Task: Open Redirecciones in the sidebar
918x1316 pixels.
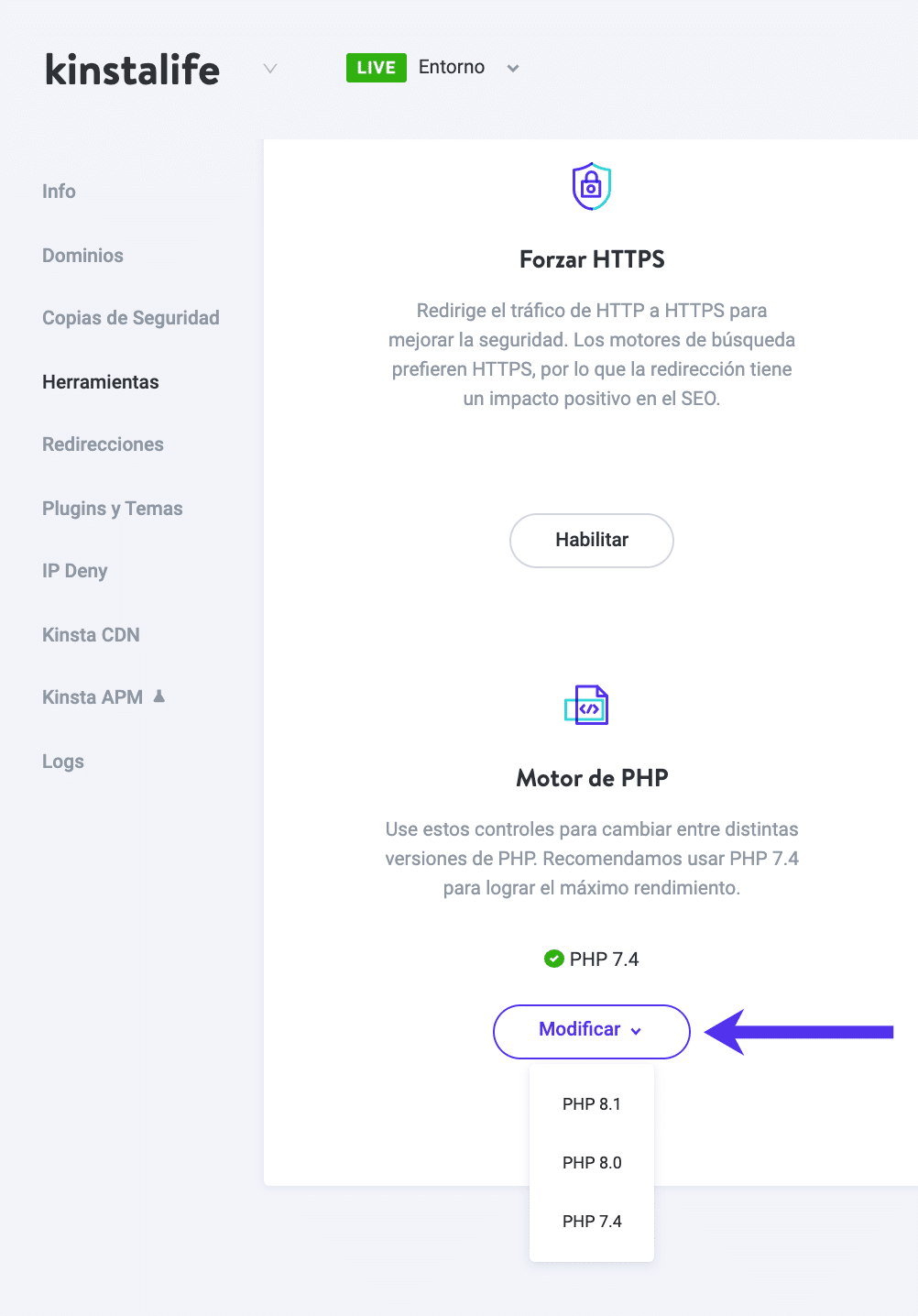Action: (103, 444)
